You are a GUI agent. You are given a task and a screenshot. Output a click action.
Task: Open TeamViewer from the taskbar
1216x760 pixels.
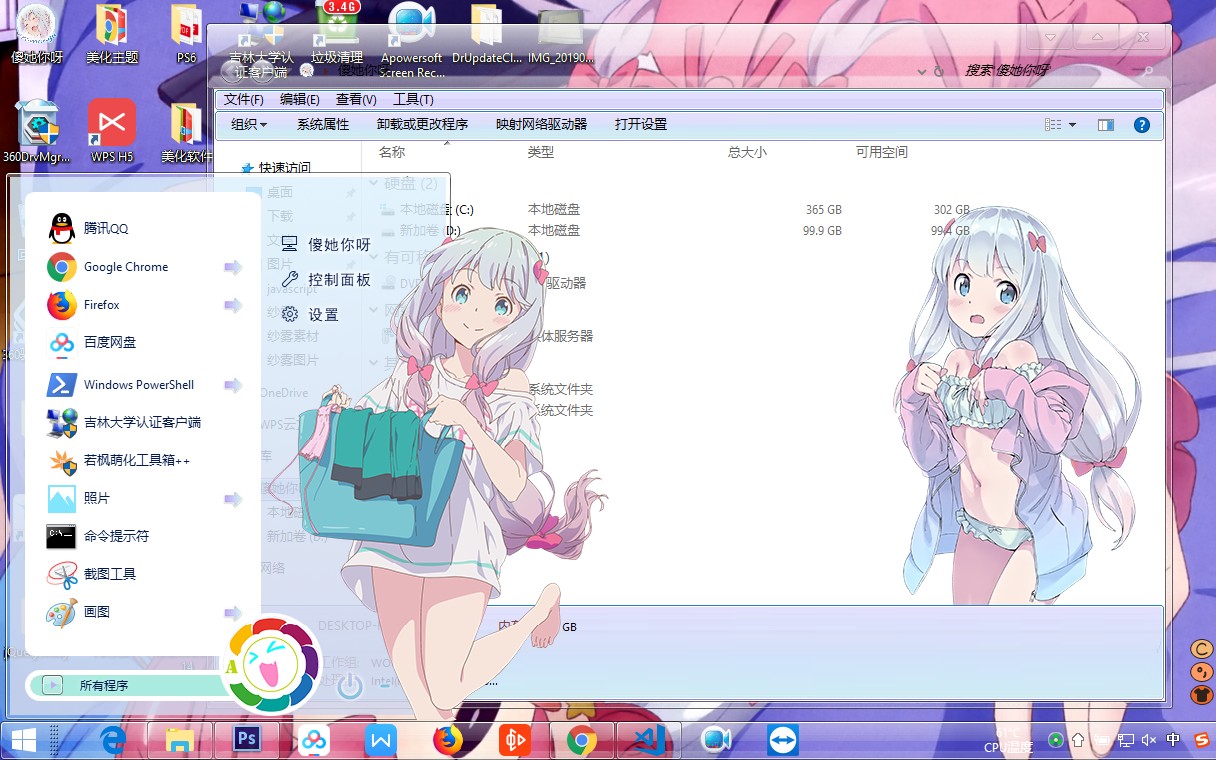click(783, 740)
